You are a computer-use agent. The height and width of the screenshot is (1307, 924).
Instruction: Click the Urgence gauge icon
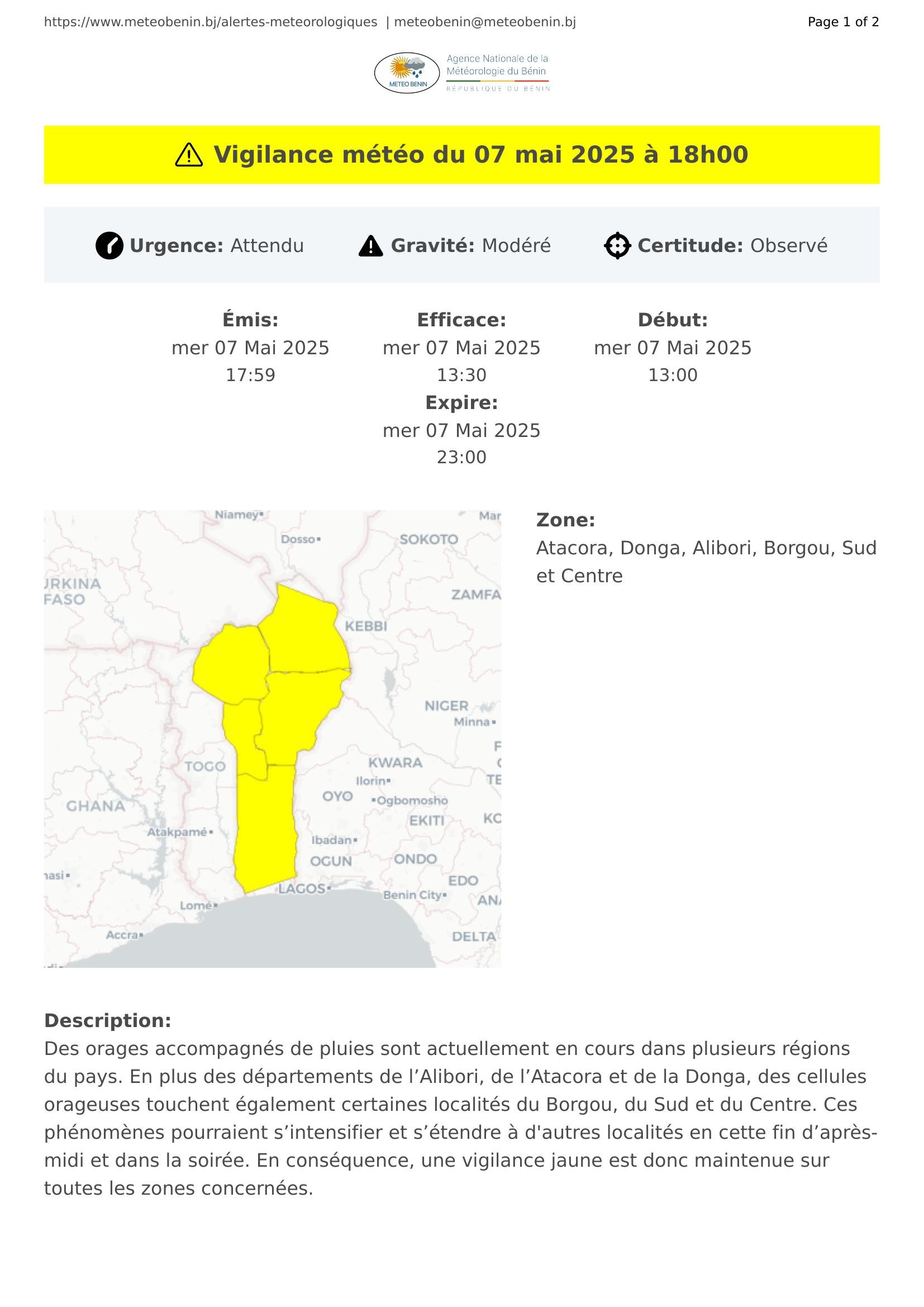tap(109, 246)
